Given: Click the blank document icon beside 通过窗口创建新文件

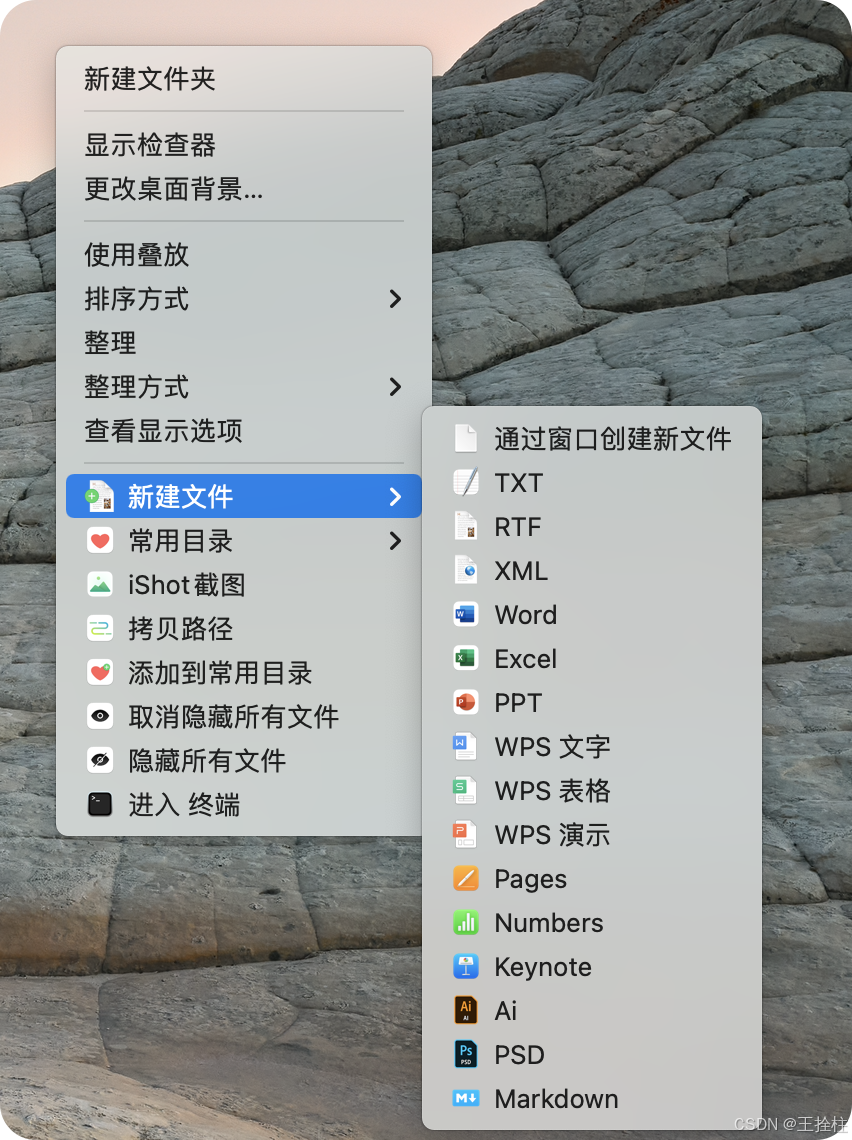Looking at the screenshot, I should [x=466, y=438].
